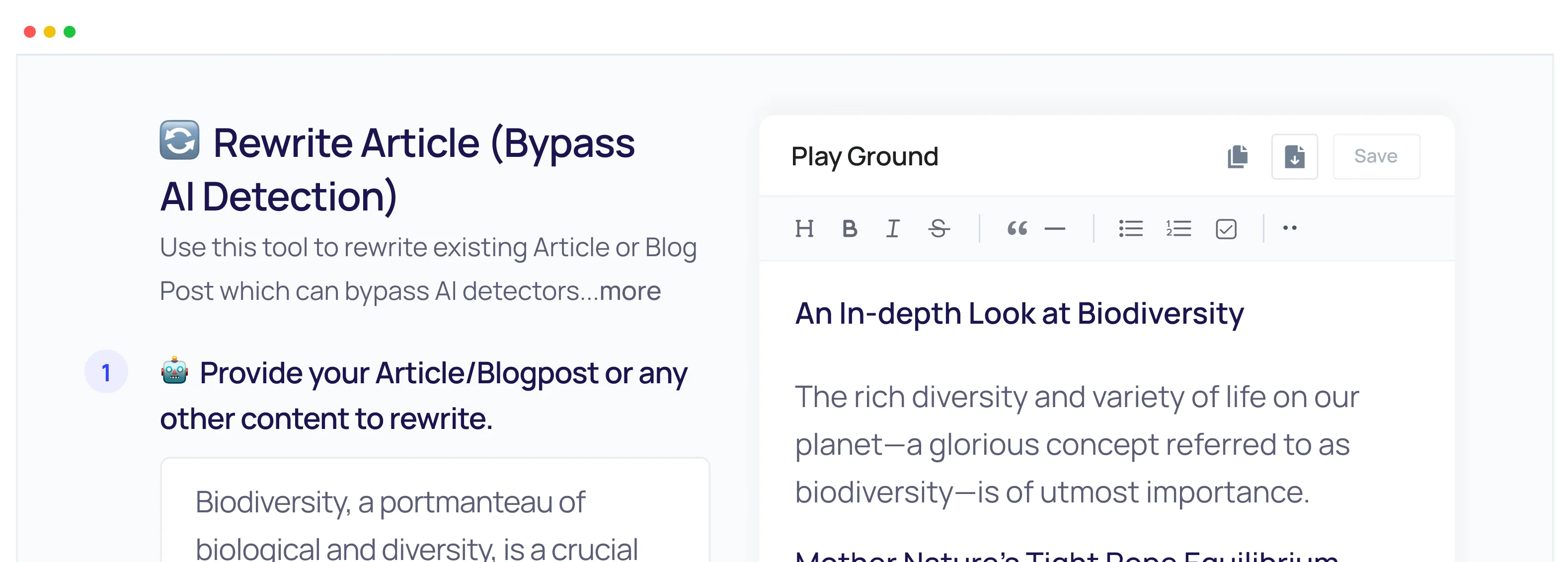Expand download options for the document
This screenshot has width=1568, height=562.
[1295, 156]
